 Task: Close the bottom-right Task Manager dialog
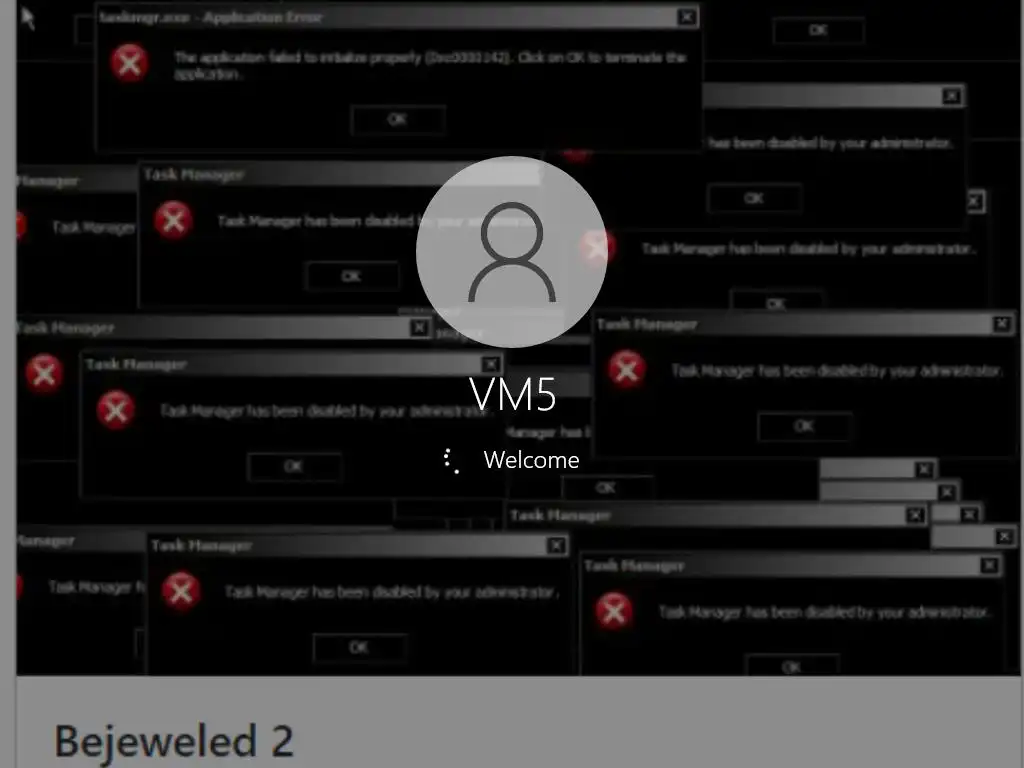pos(989,566)
